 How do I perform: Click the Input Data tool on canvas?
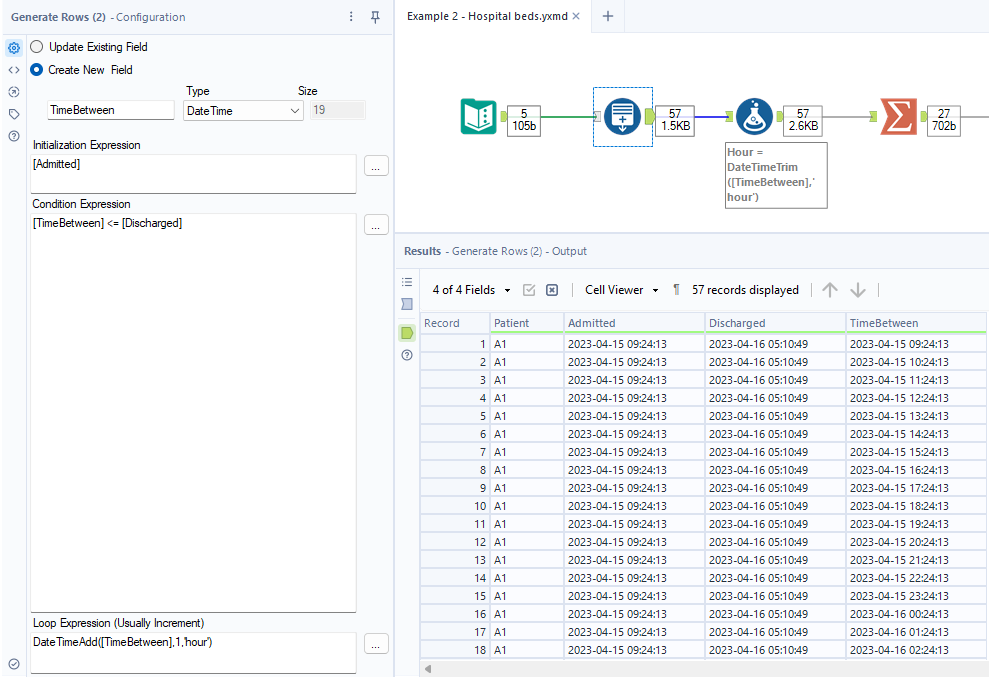tap(478, 117)
